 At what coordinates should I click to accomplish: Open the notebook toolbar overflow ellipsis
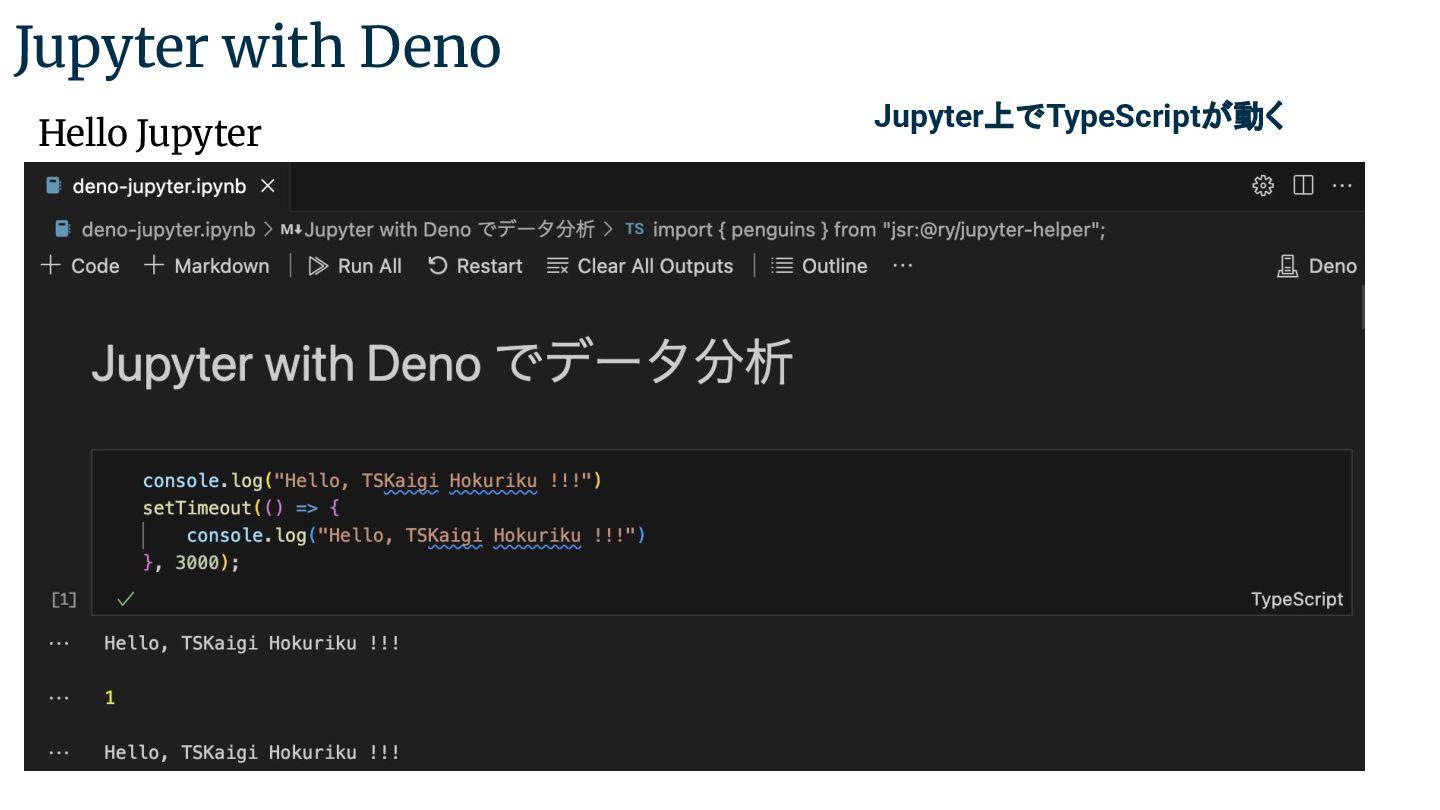[x=902, y=266]
